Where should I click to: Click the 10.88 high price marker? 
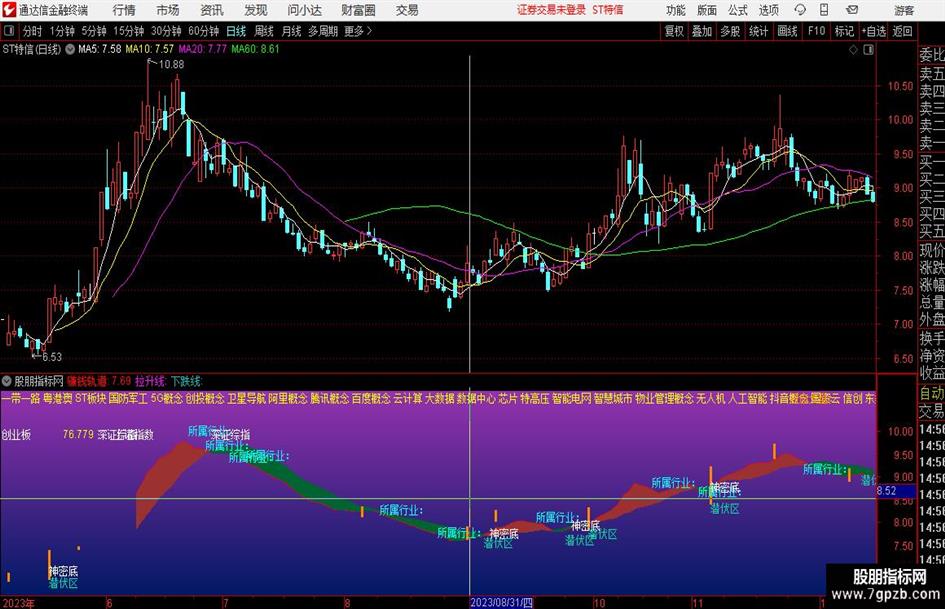(171, 64)
